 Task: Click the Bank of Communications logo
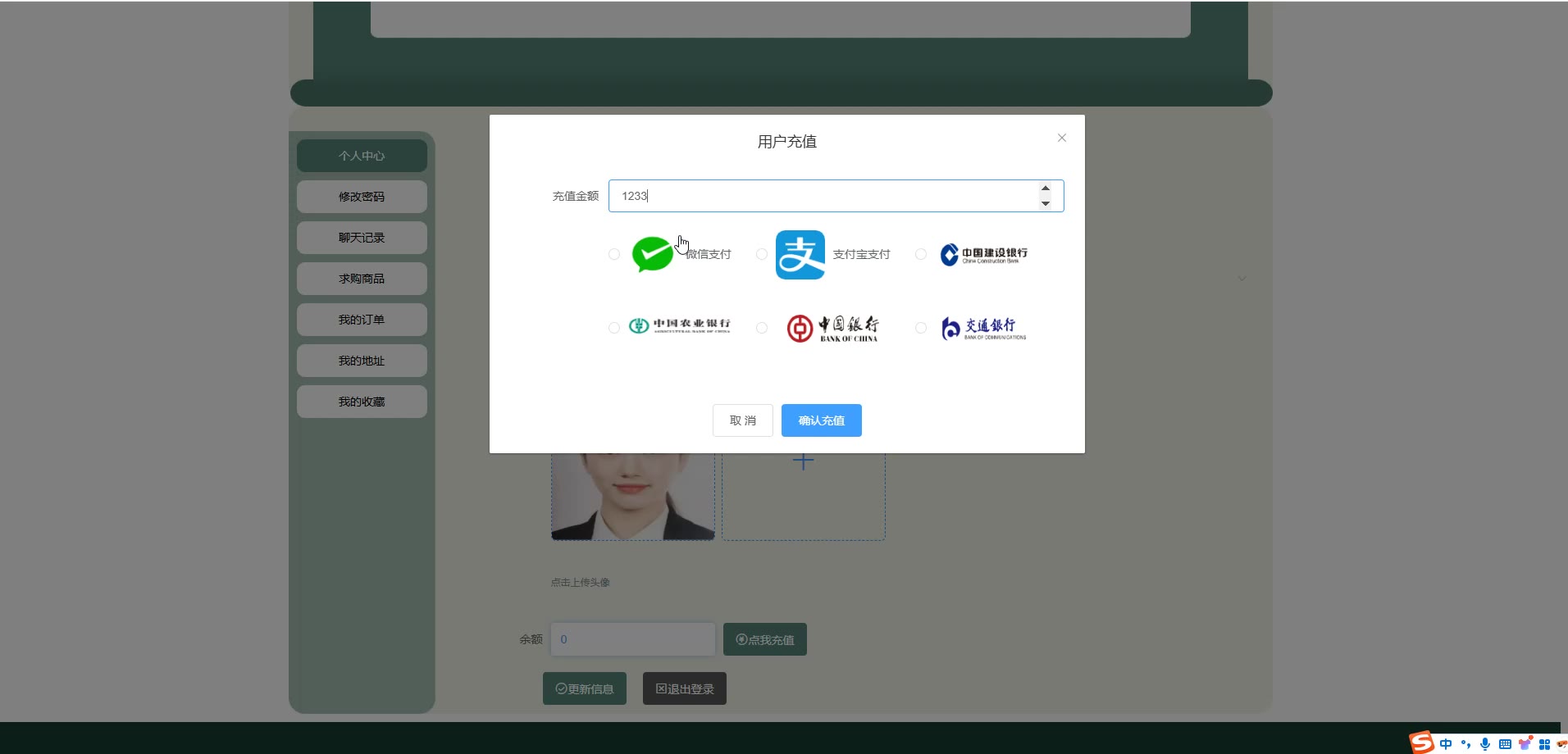pos(983,329)
